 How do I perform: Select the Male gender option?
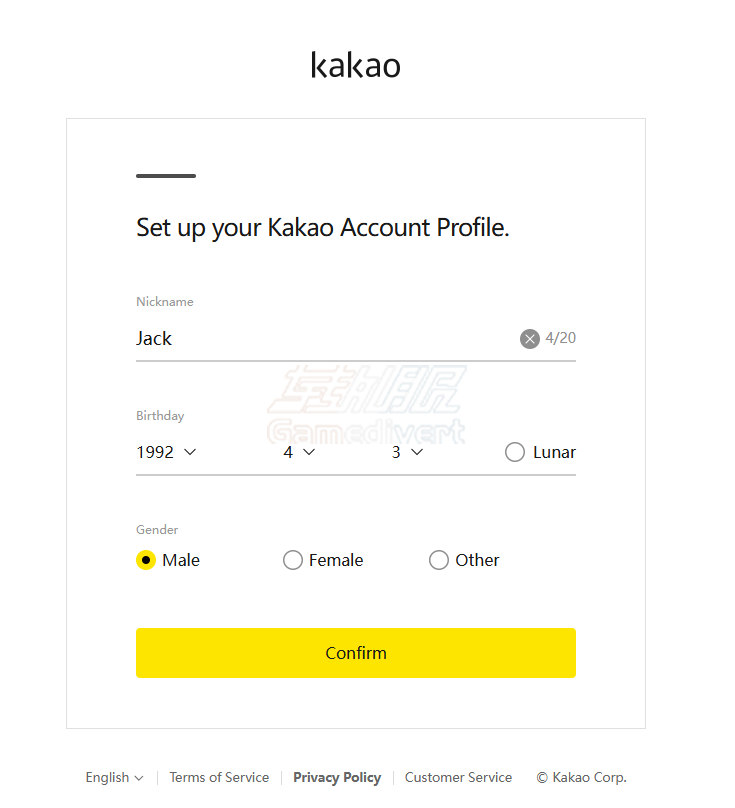[146, 560]
